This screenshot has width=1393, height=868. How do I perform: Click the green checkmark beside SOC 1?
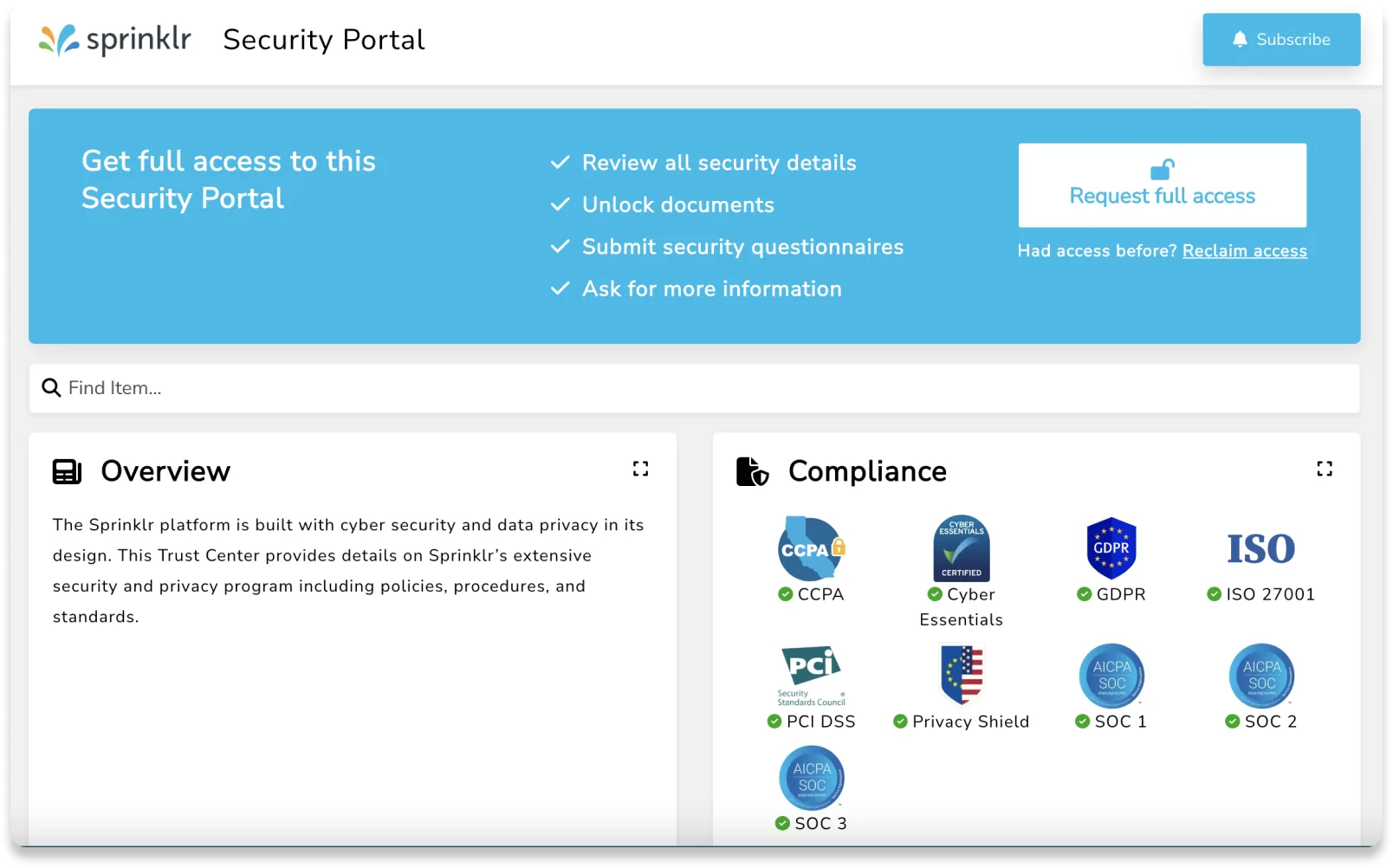[1082, 722]
